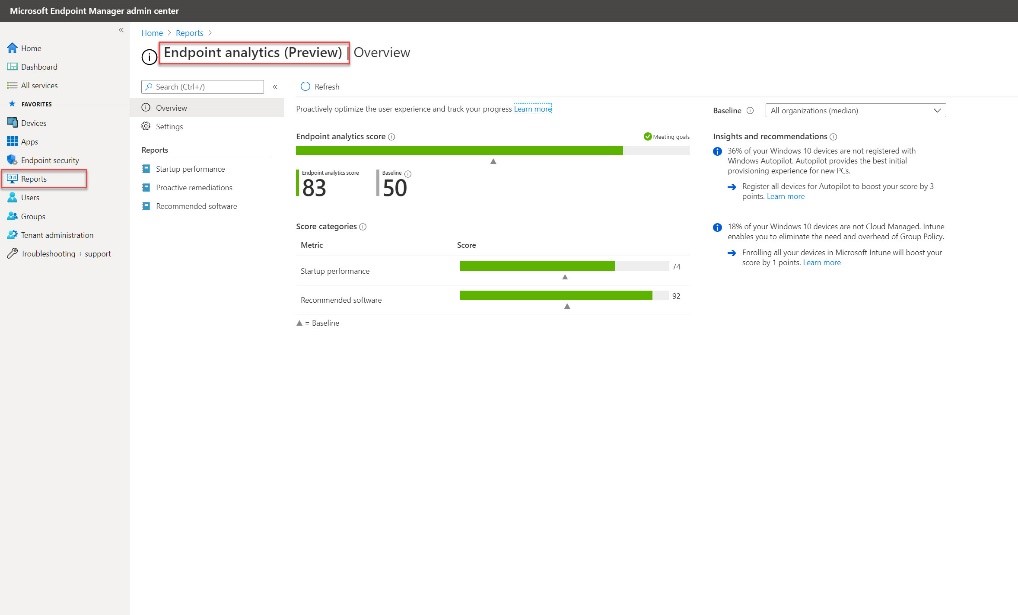Open the Baseline dropdown
Image resolution: width=1018 pixels, height=615 pixels.
pos(855,110)
